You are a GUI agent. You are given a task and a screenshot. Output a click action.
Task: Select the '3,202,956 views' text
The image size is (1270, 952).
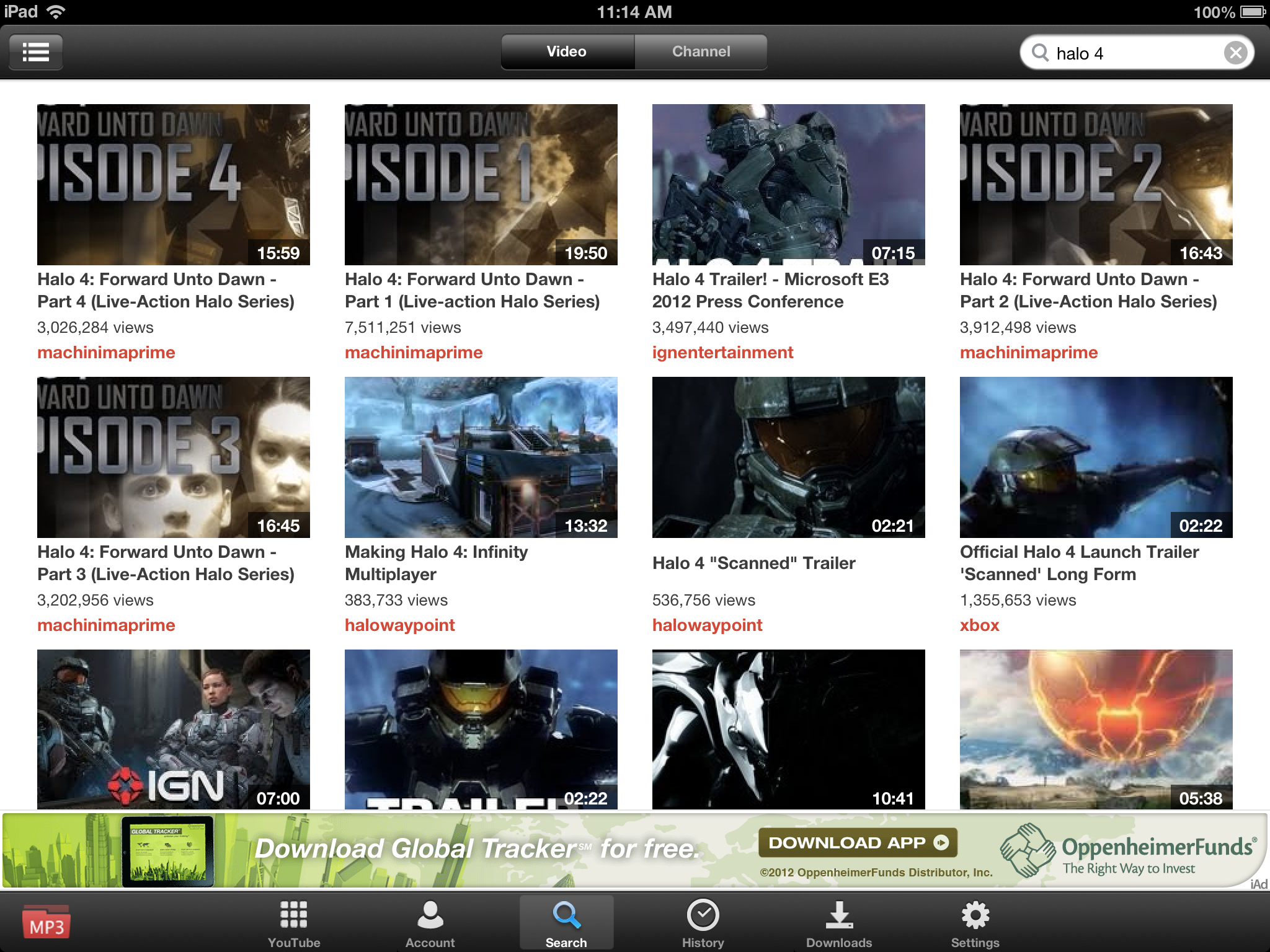[95, 600]
